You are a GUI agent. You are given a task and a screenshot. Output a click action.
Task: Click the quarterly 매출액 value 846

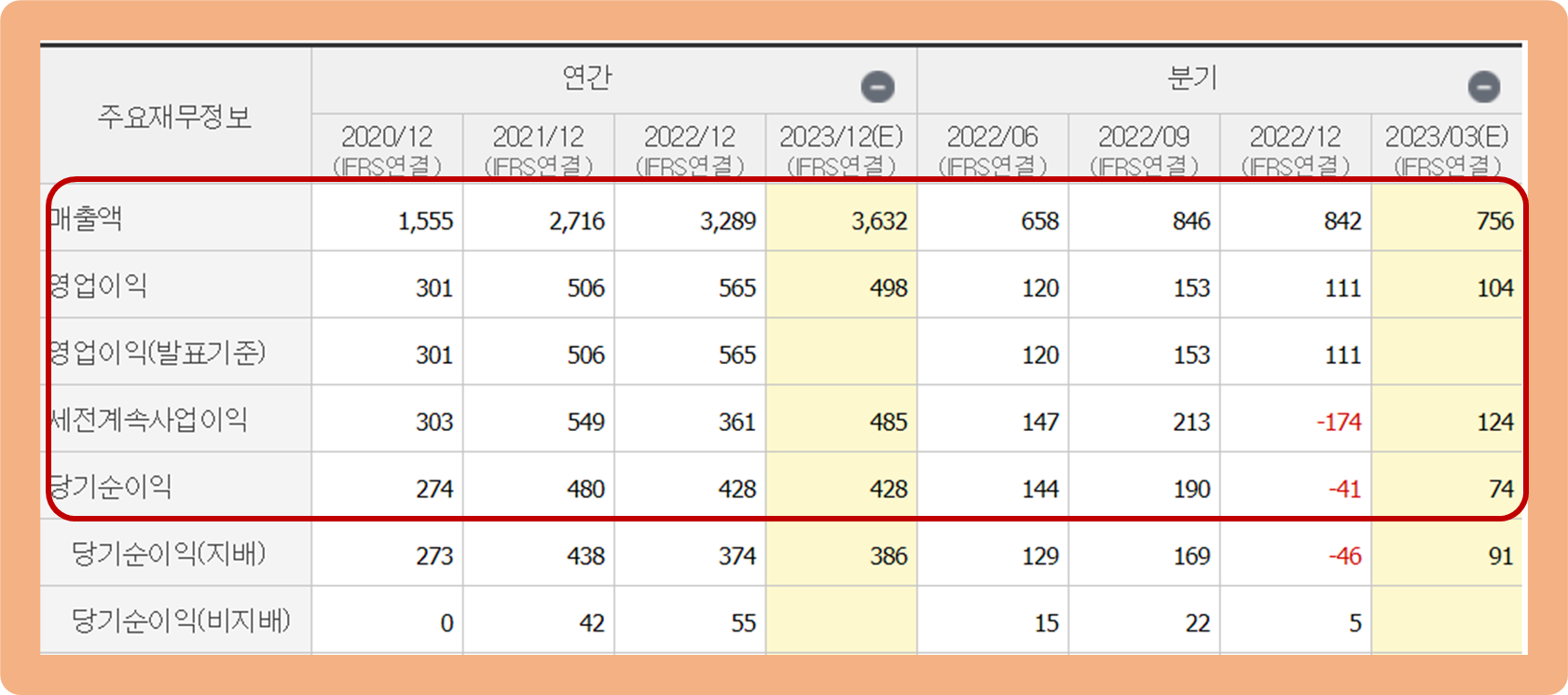(1191, 222)
